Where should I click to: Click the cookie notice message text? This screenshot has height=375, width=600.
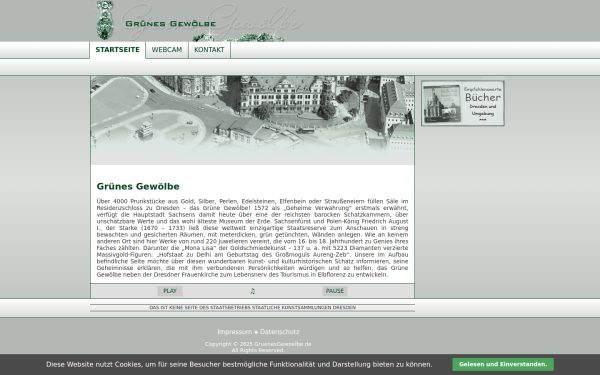pos(239,365)
